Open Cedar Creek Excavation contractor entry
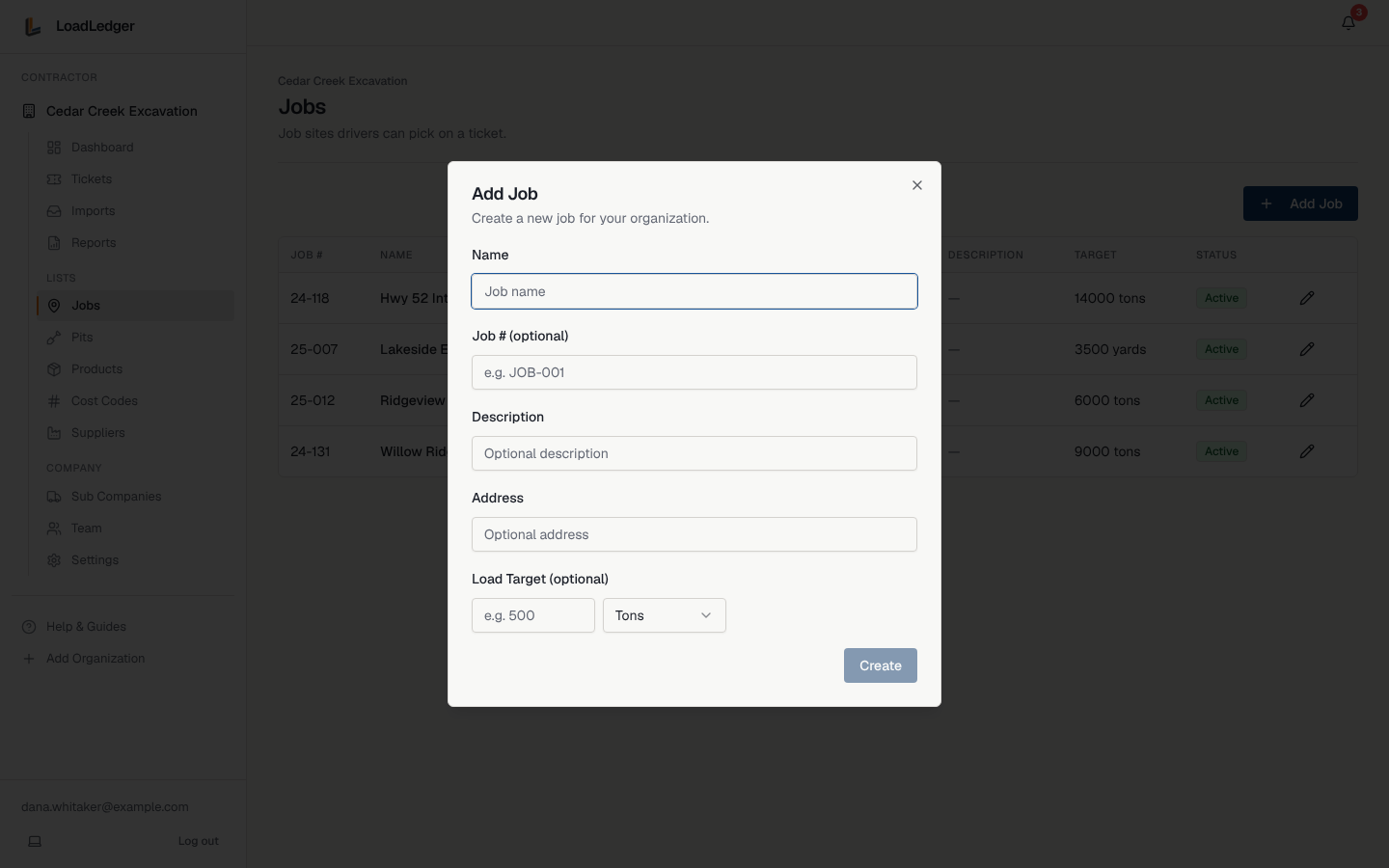Viewport: 1389px width, 868px height. 122,111
